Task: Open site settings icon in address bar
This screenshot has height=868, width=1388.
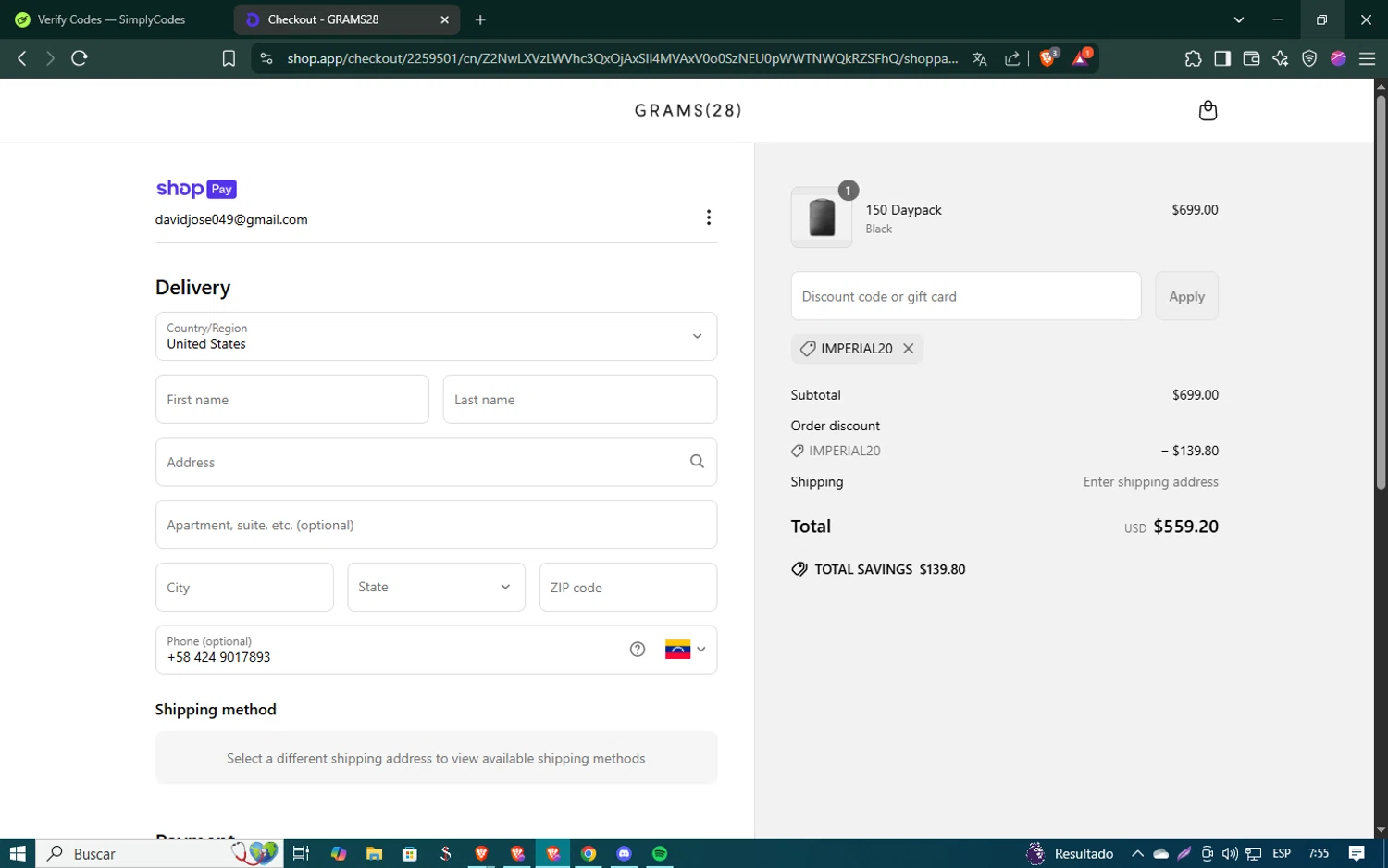Action: click(x=266, y=58)
